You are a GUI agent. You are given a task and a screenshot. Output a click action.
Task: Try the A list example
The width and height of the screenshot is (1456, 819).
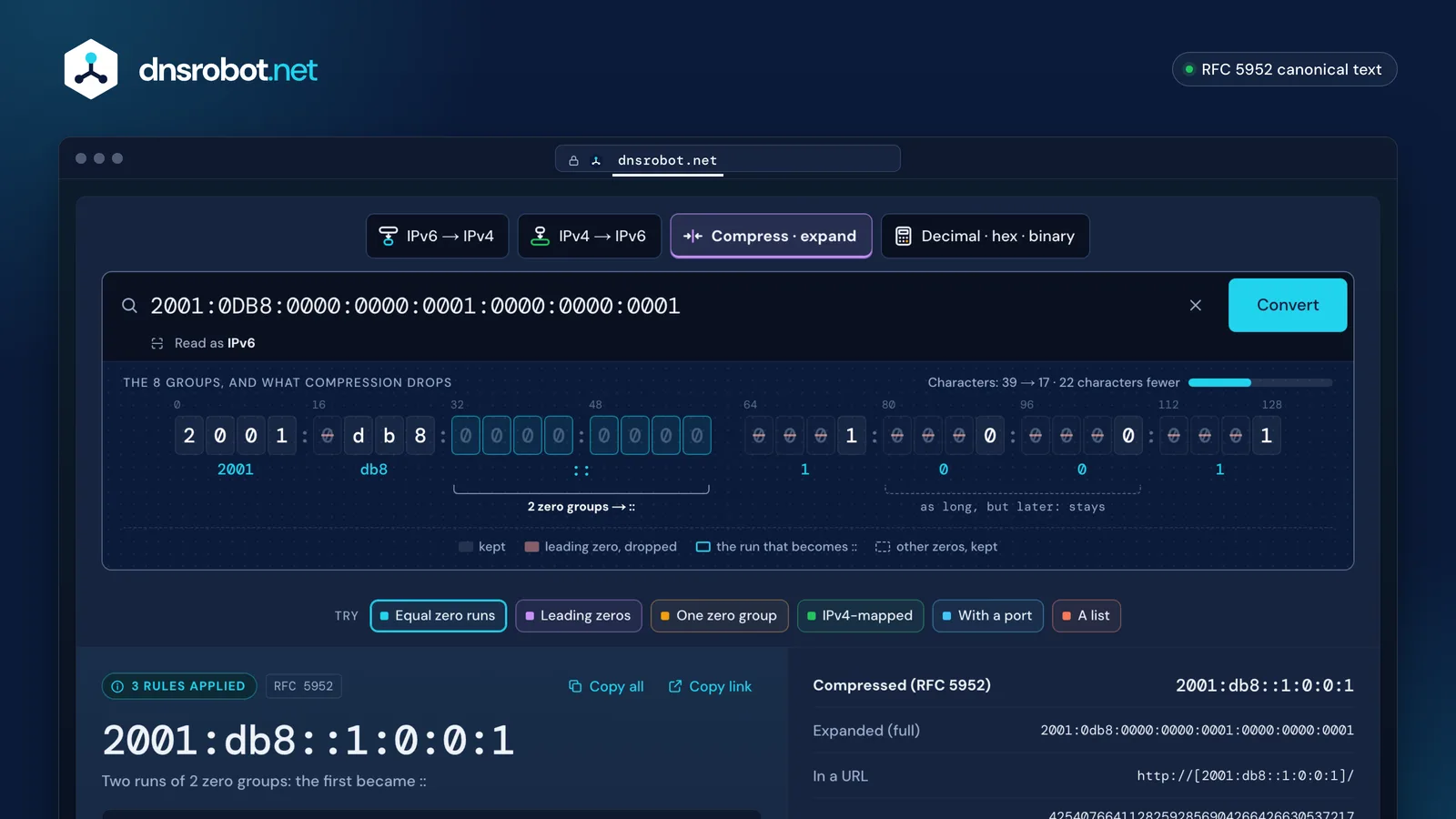1087,616
